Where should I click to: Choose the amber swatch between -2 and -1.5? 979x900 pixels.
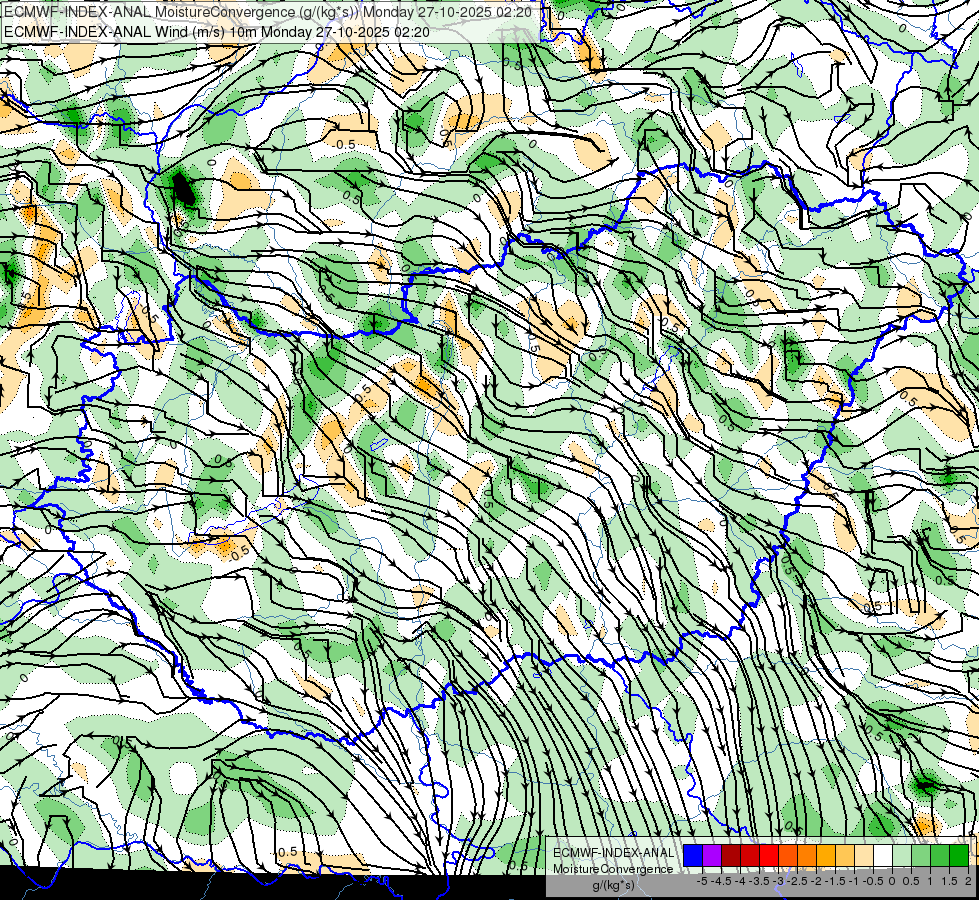pos(826,855)
